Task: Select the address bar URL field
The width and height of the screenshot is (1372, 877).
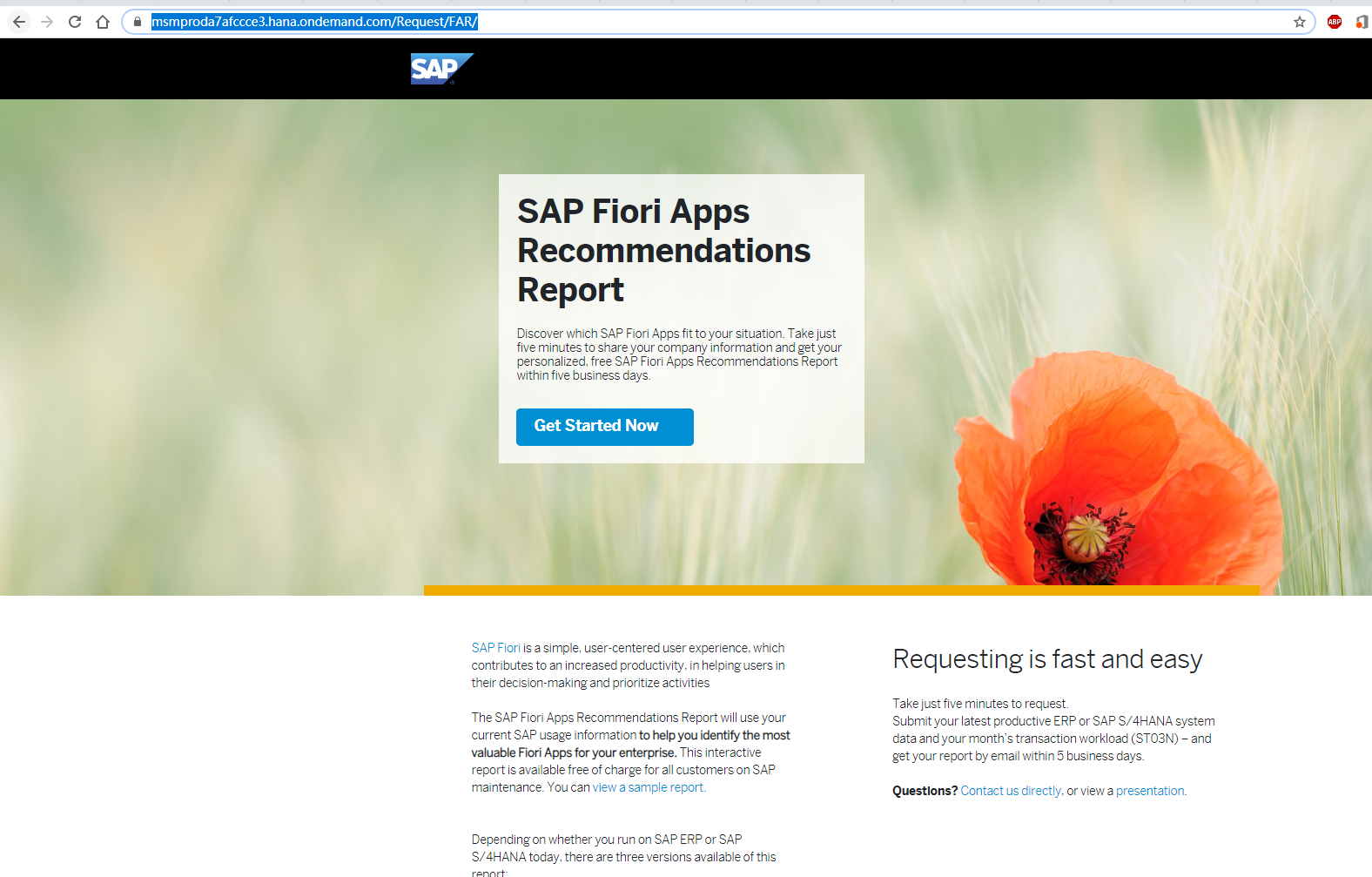Action: [718, 22]
